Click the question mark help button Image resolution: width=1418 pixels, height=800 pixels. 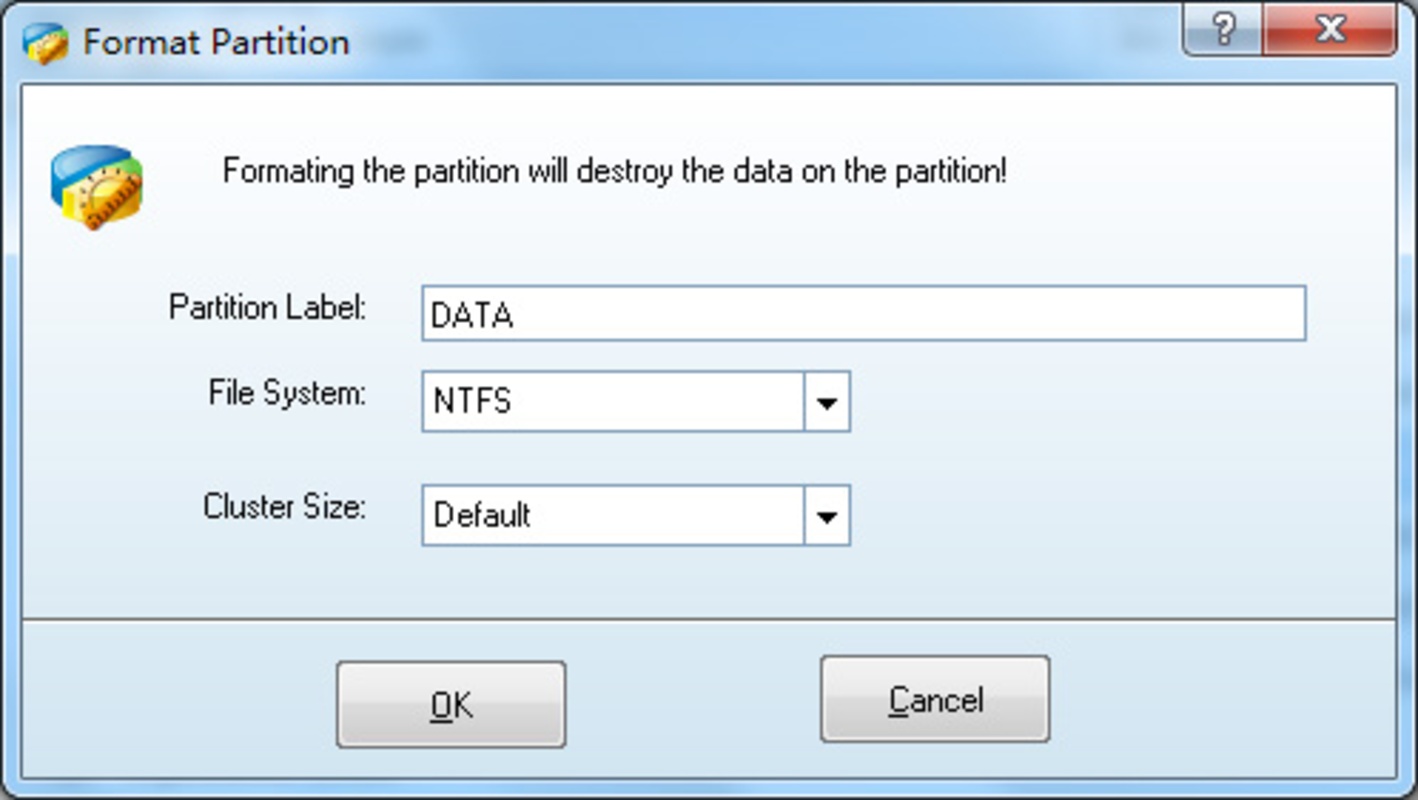[1224, 29]
